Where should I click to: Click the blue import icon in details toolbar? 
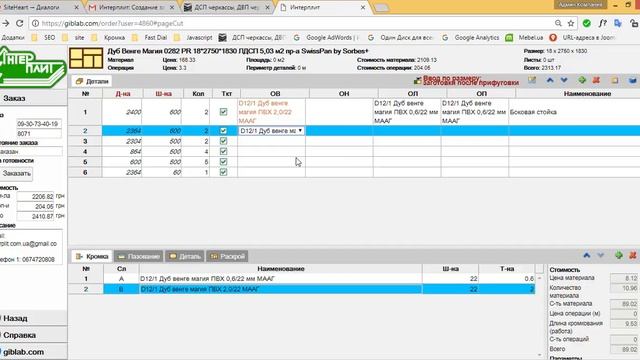633,80
